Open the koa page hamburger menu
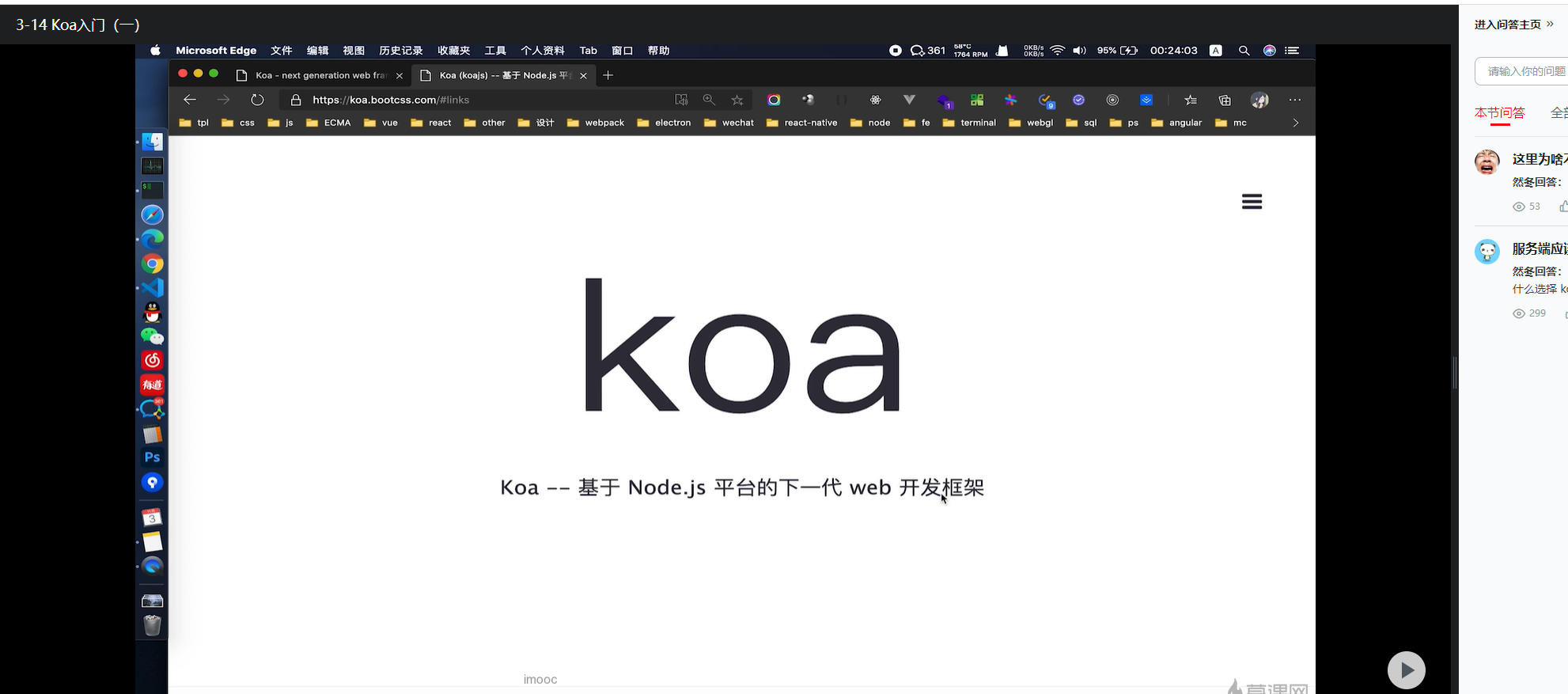Image resolution: width=1568 pixels, height=694 pixels. 1252,202
